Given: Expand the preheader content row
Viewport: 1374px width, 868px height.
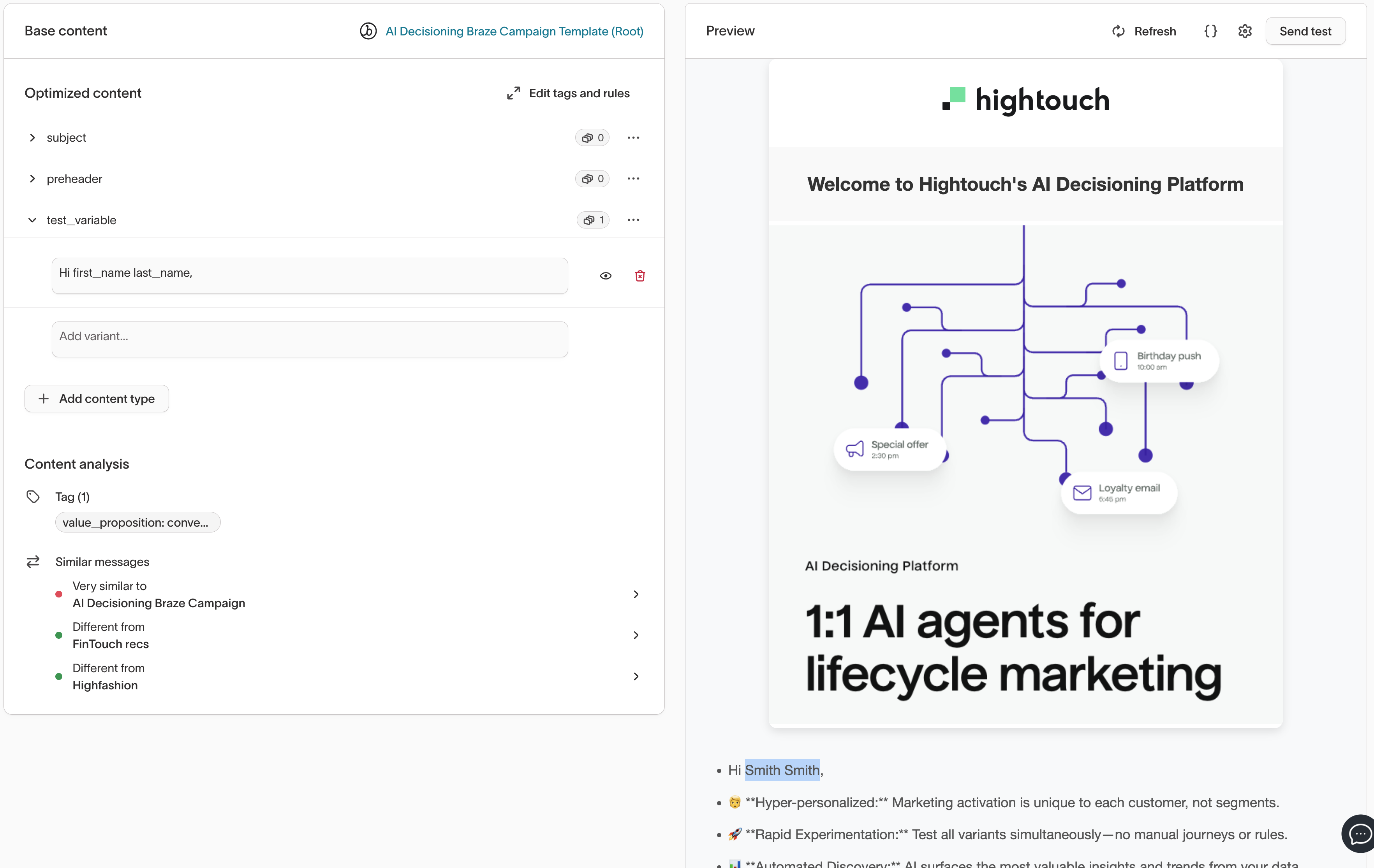Looking at the screenshot, I should pyautogui.click(x=33, y=179).
